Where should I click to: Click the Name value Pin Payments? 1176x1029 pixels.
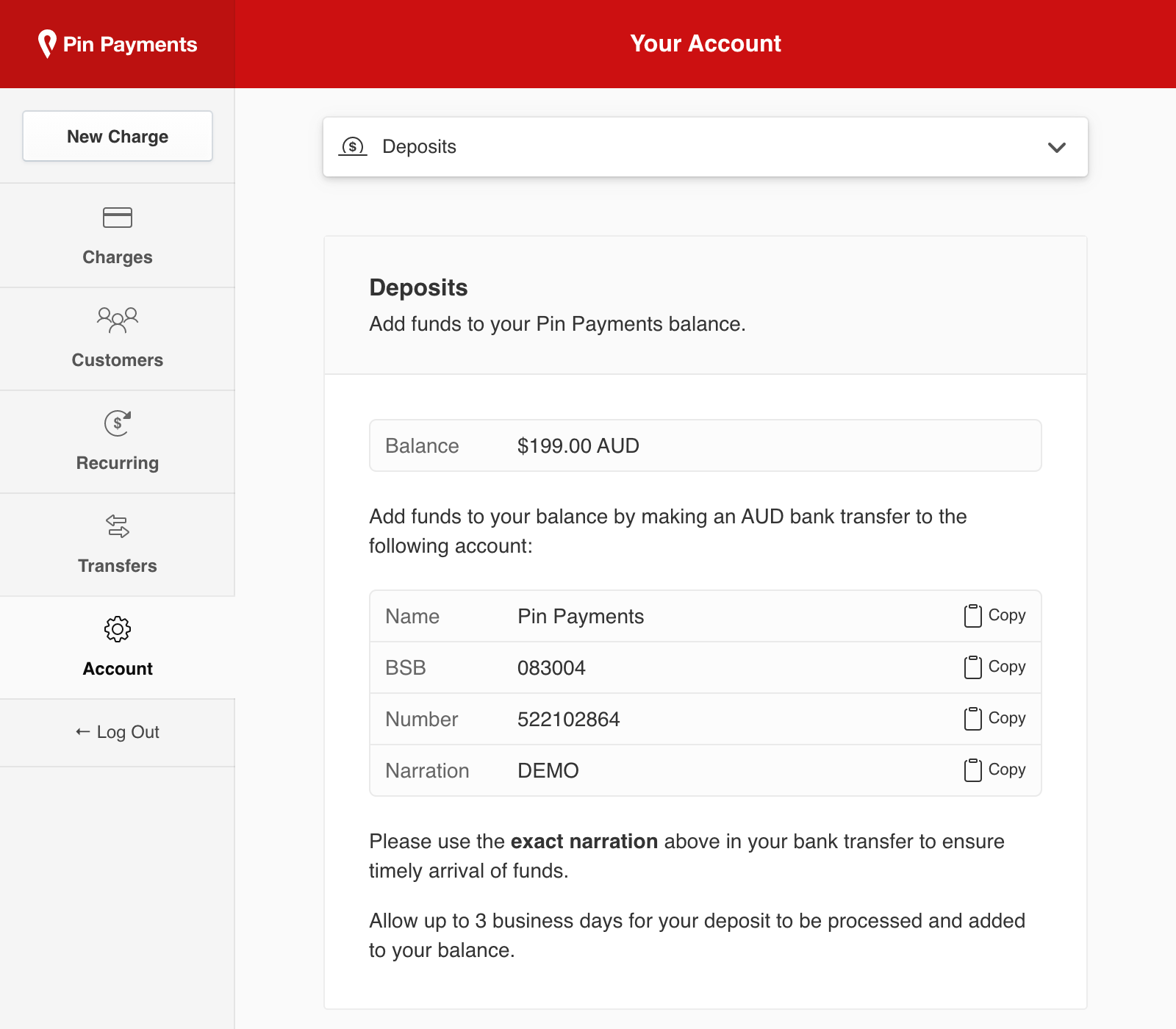pyautogui.click(x=581, y=616)
